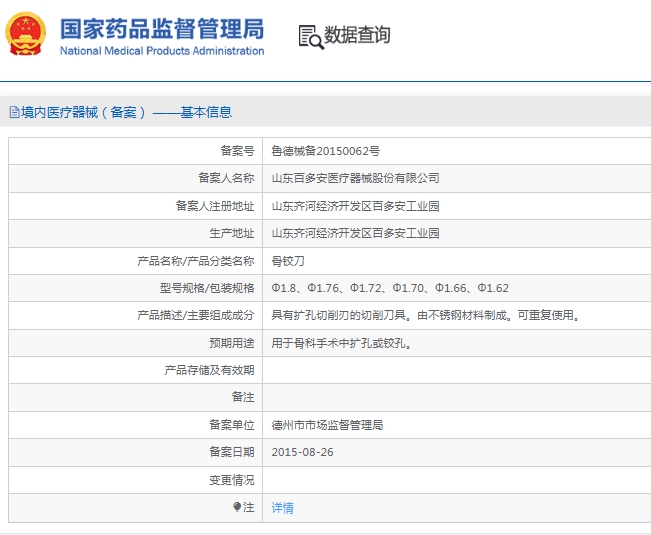
Task: Select the date 2015-08-26
Action: tap(302, 452)
